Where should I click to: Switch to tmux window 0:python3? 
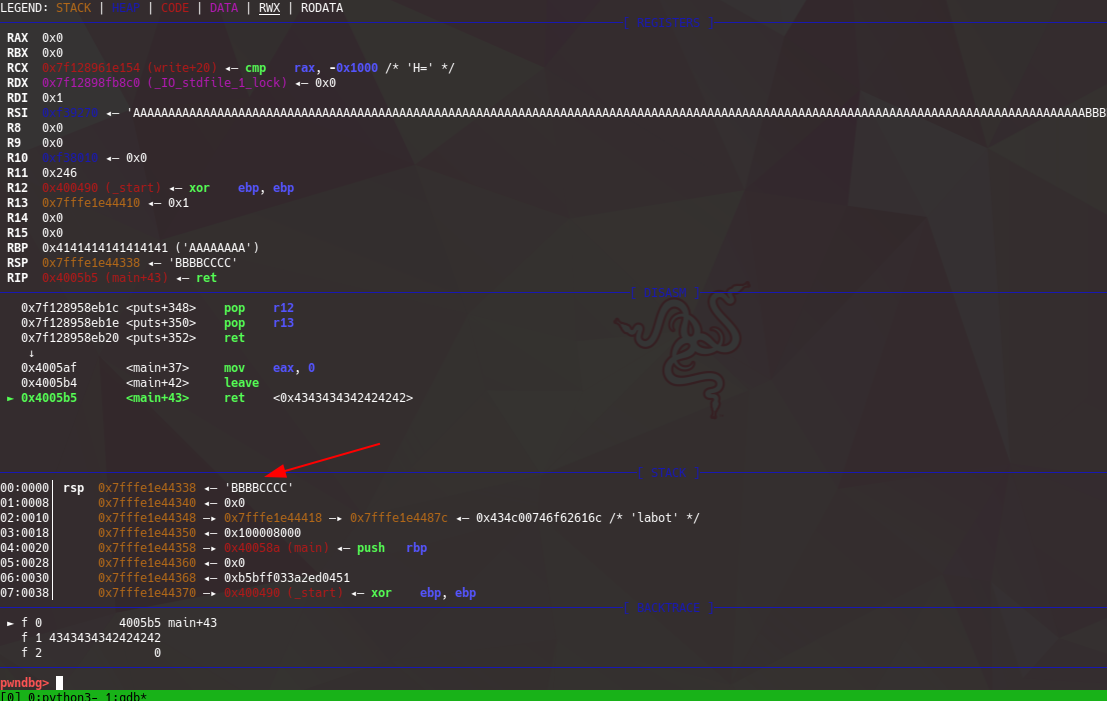point(39,696)
